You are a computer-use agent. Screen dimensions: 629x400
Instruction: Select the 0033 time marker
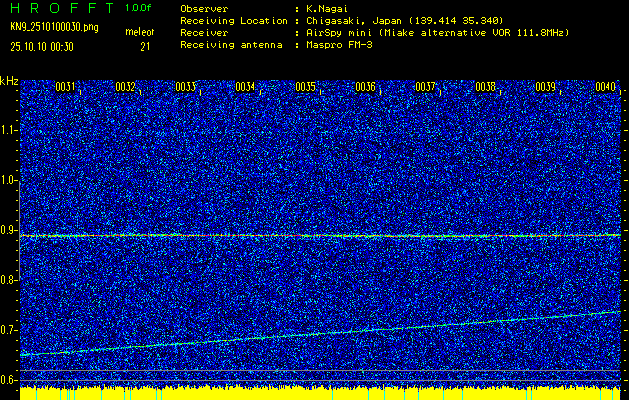(x=185, y=87)
